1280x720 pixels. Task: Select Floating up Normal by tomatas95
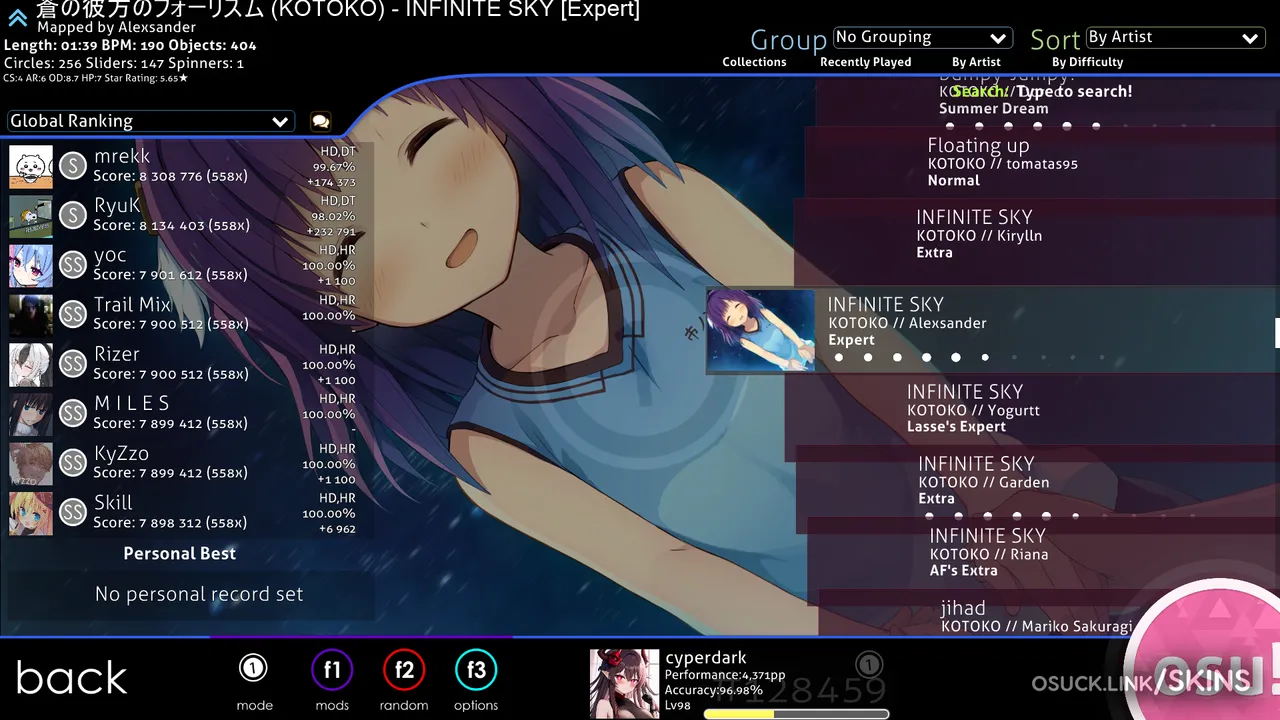1042,162
